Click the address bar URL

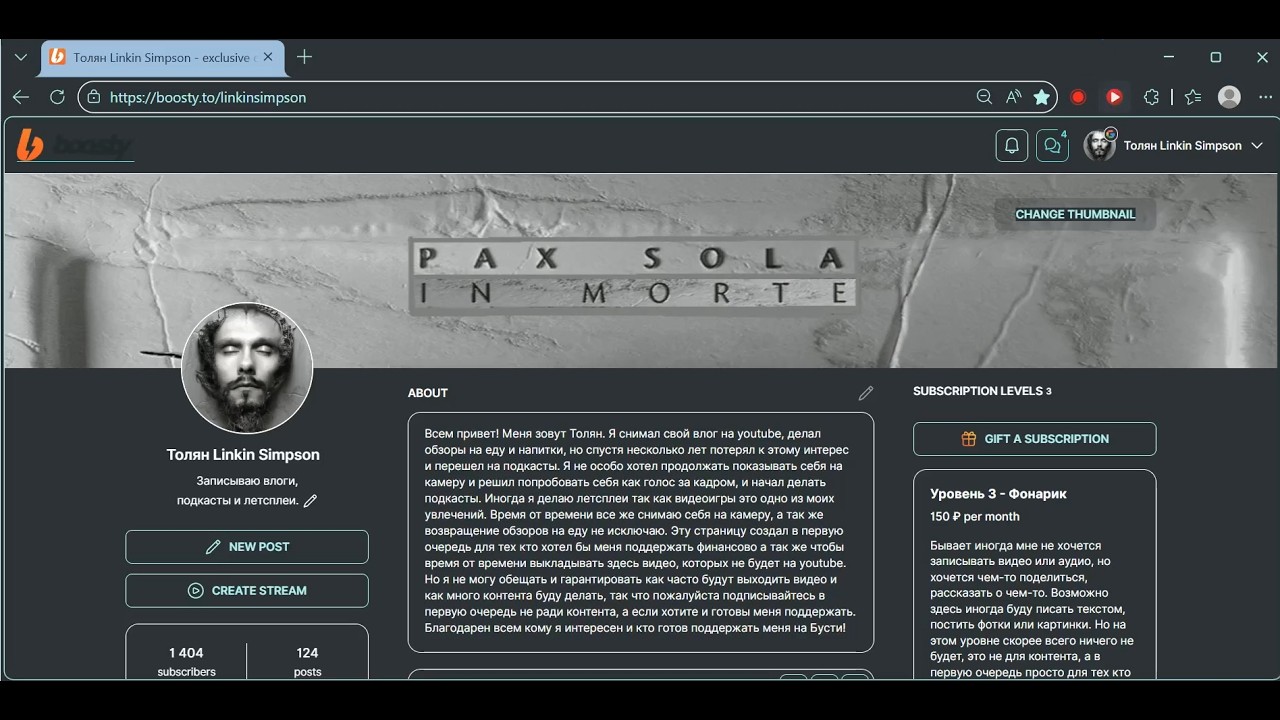point(208,97)
